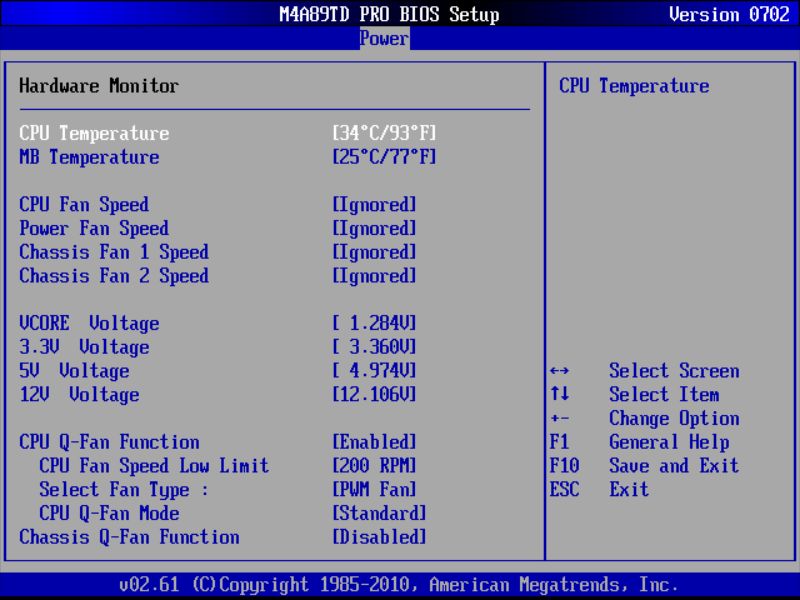
Task: Open the CPU Fan Speed setting
Action: tap(85, 204)
